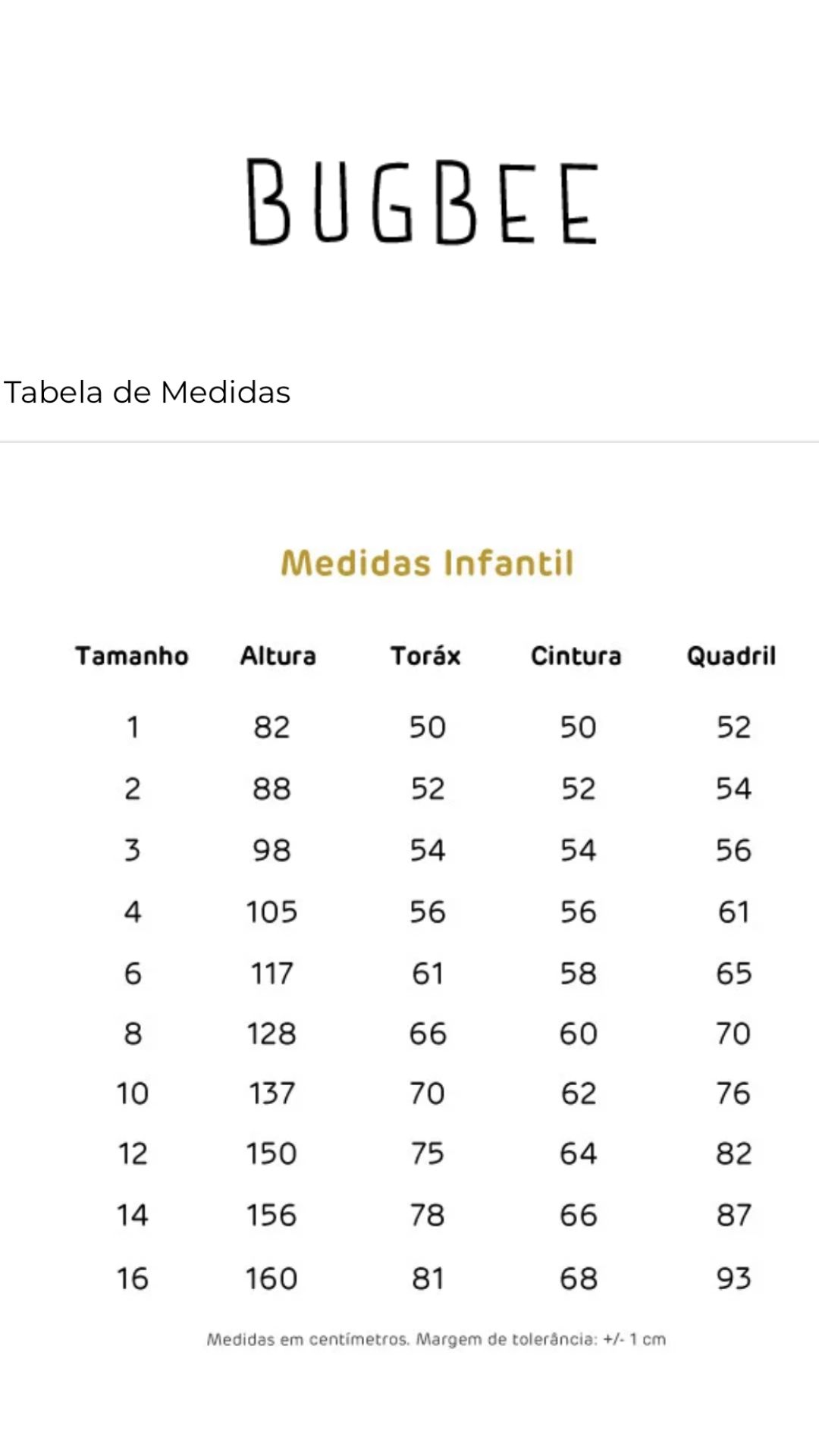Select the Tamanho column header
The height and width of the screenshot is (1456, 819).
[132, 656]
